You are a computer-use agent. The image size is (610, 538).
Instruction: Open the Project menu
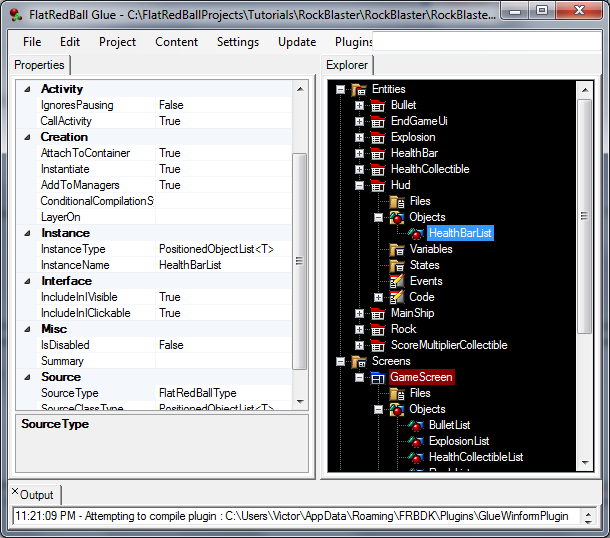coord(117,42)
